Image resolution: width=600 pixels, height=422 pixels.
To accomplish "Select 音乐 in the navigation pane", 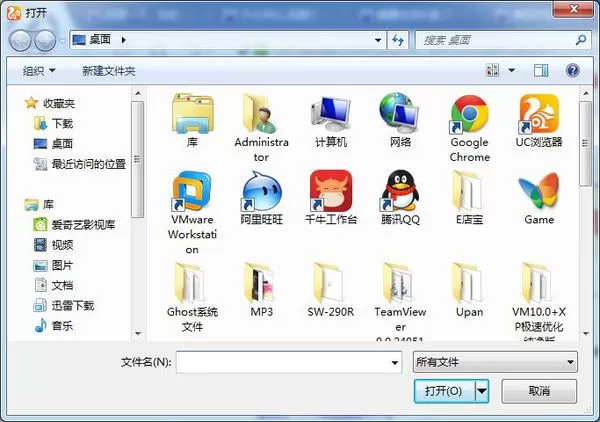I will [x=54, y=326].
